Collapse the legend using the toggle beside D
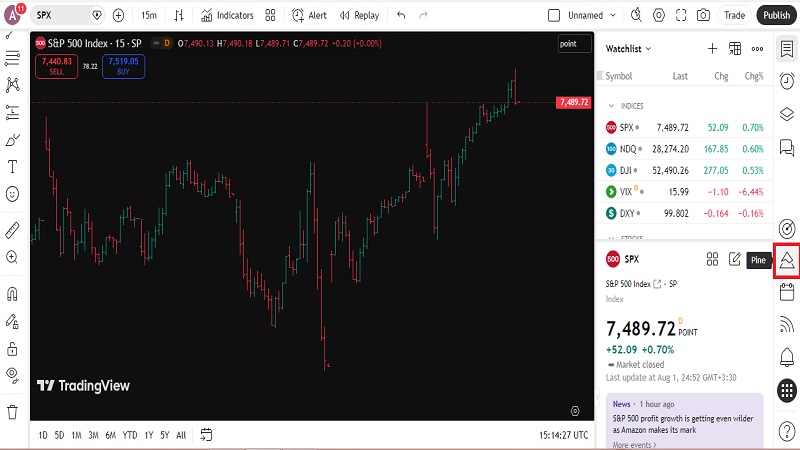Viewport: 800px width, 450px height. point(156,43)
